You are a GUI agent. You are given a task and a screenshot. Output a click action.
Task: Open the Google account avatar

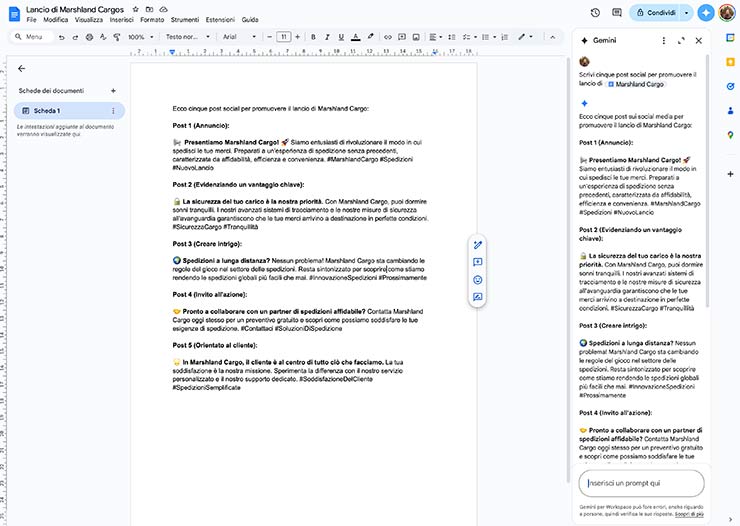click(727, 13)
